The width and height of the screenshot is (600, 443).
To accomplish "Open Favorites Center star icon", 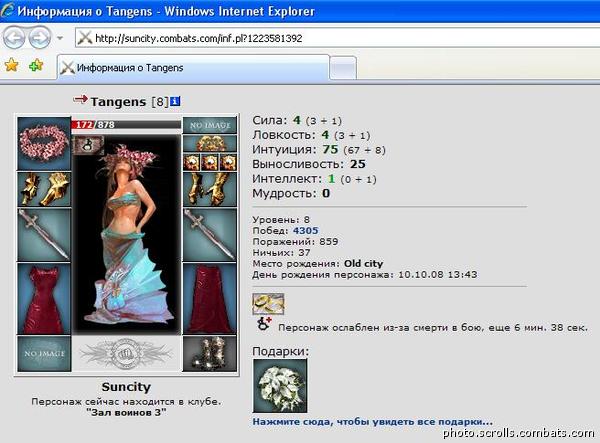I will tap(11, 65).
